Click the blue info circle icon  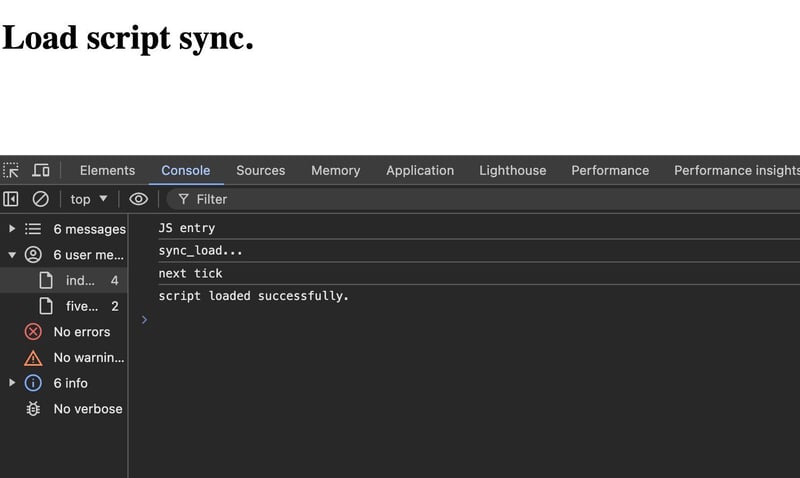(x=33, y=383)
